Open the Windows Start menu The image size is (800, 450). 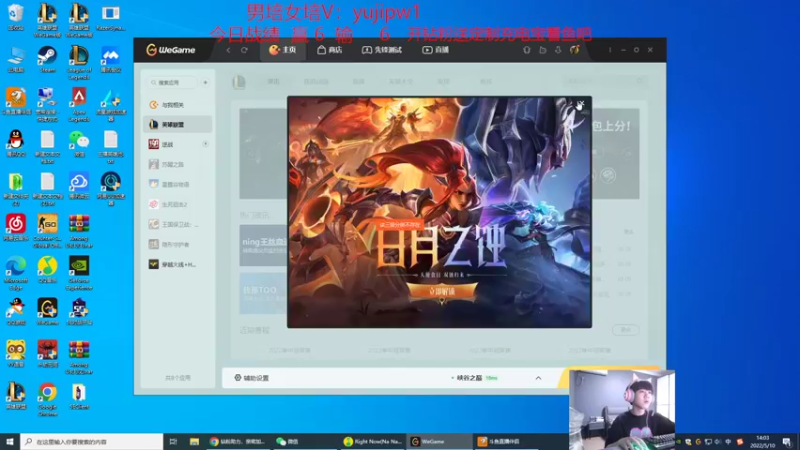tap(10, 441)
